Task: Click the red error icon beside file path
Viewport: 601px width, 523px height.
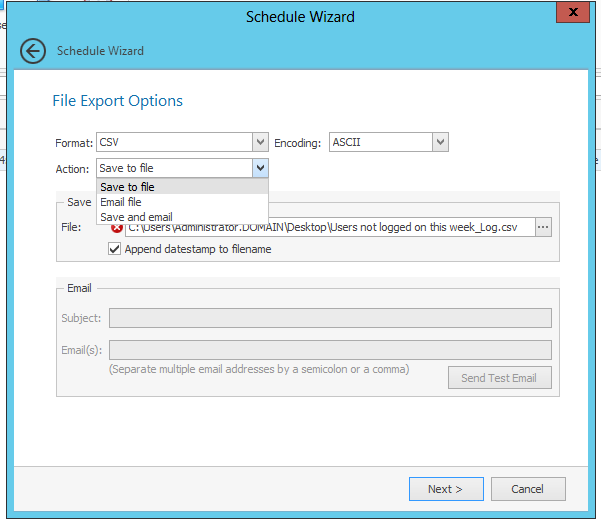Action: tap(116, 228)
